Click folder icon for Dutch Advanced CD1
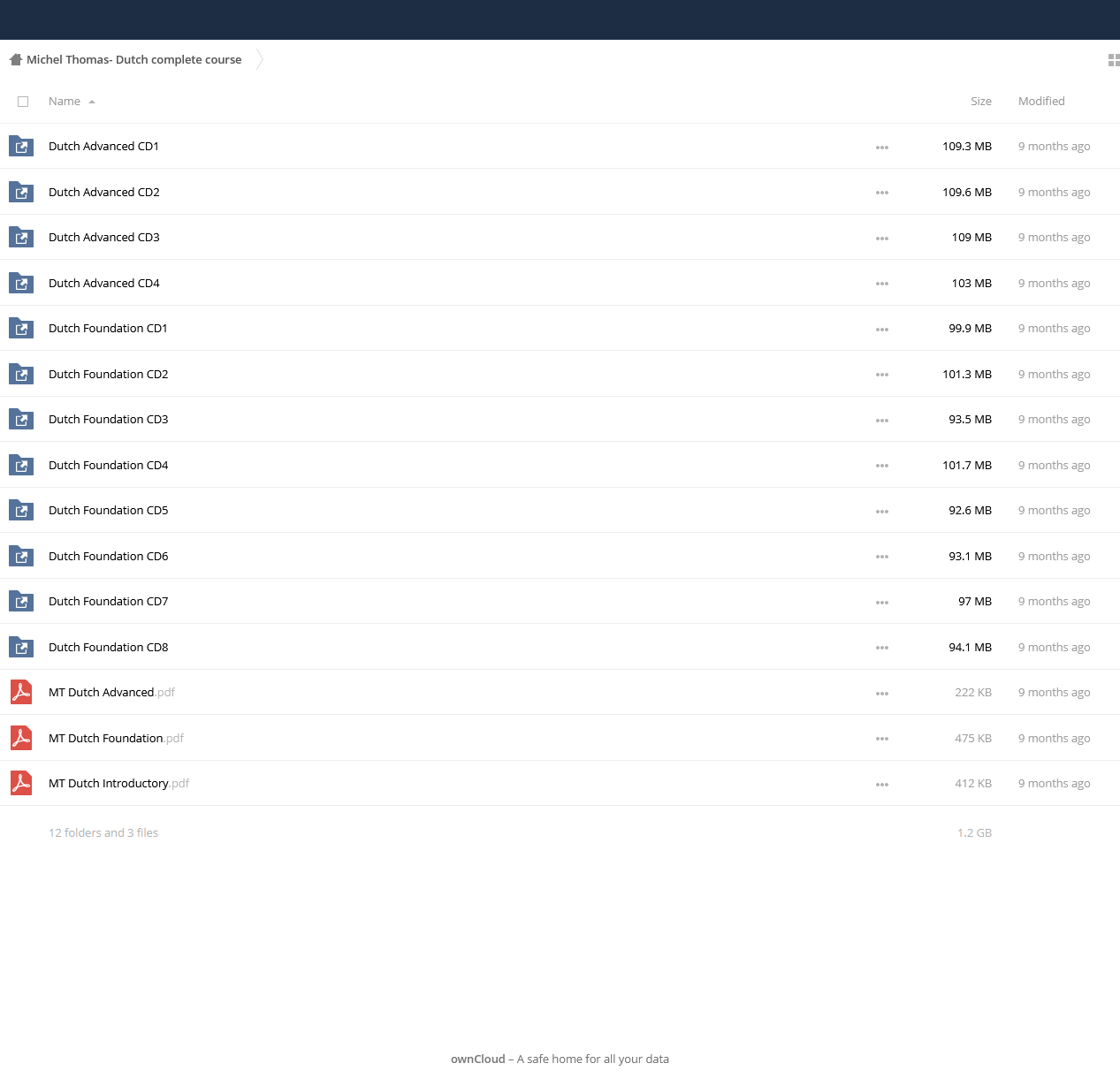The height and width of the screenshot is (1086, 1120). pyautogui.click(x=21, y=146)
